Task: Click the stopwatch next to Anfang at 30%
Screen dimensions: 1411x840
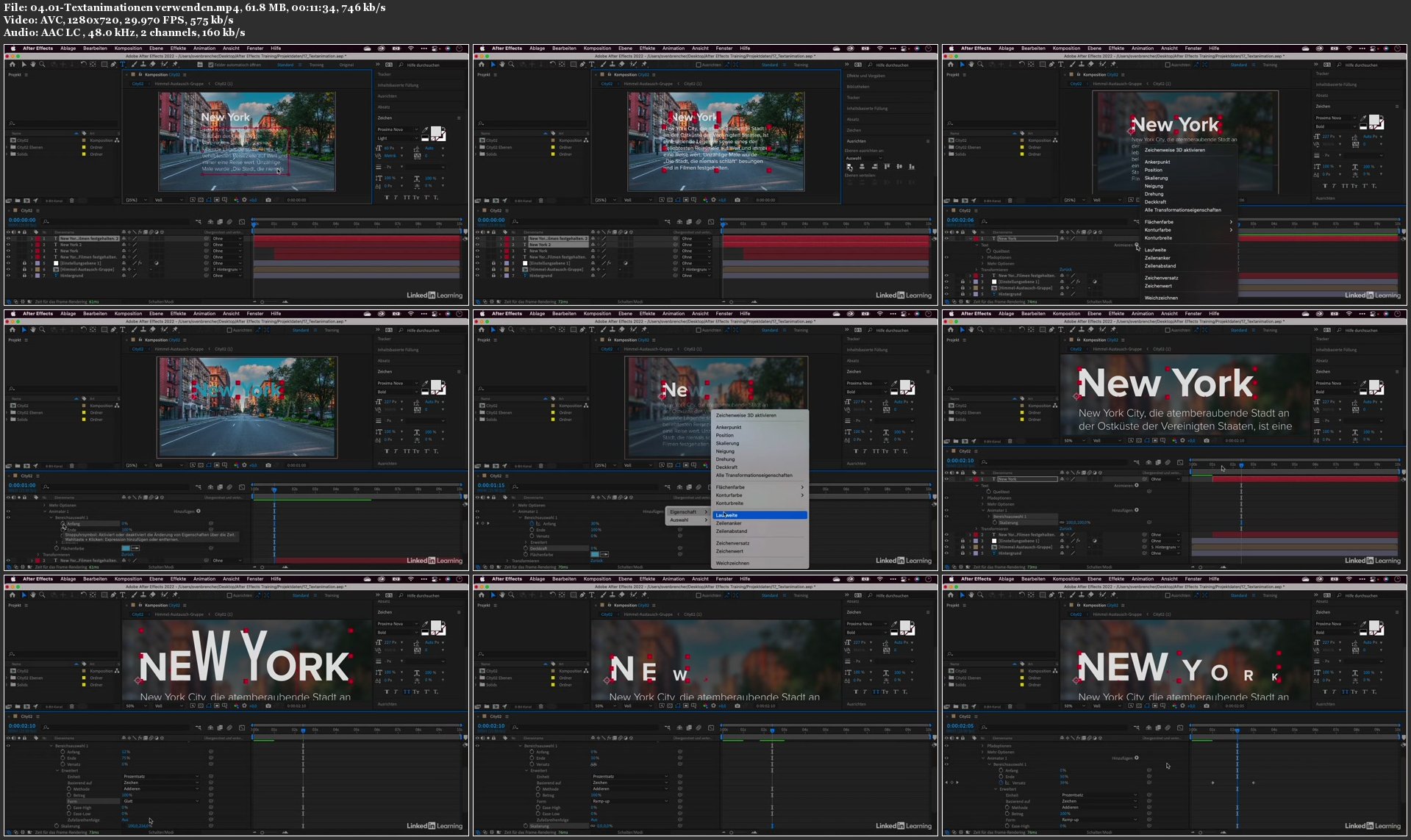Action: [532, 524]
